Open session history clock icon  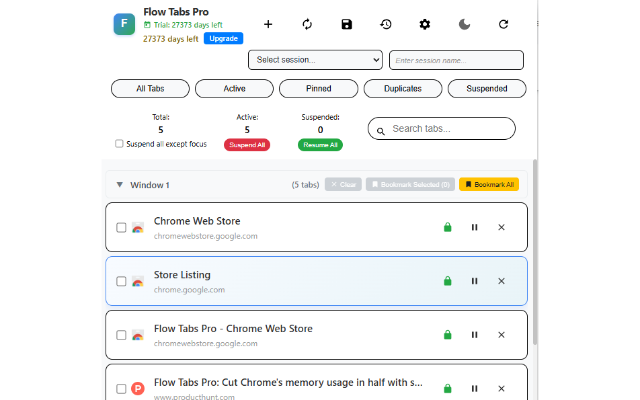point(386,24)
